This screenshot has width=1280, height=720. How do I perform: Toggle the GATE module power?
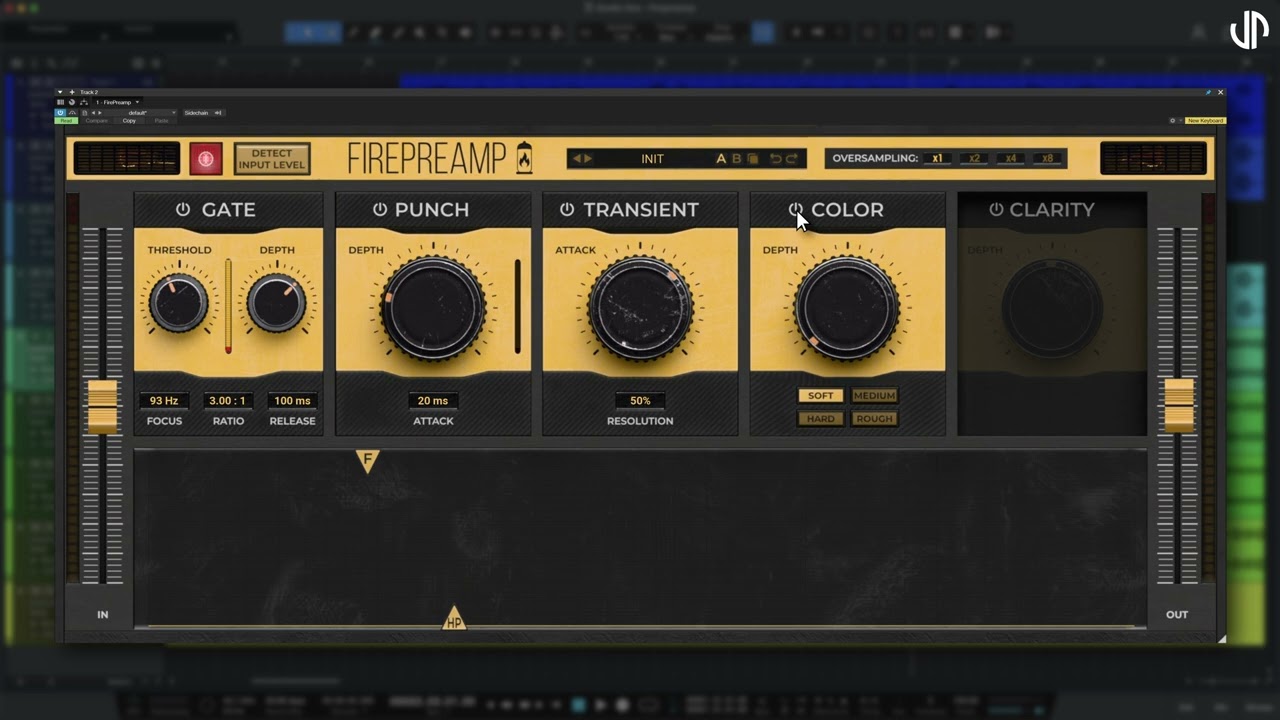183,209
